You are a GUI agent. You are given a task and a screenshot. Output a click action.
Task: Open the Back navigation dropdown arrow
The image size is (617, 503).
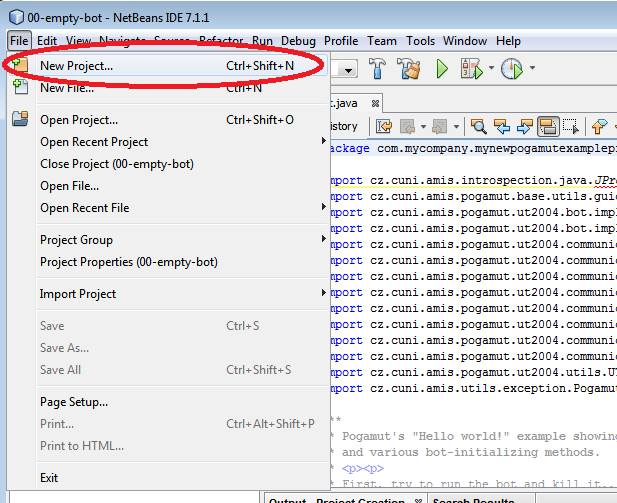tap(423, 127)
